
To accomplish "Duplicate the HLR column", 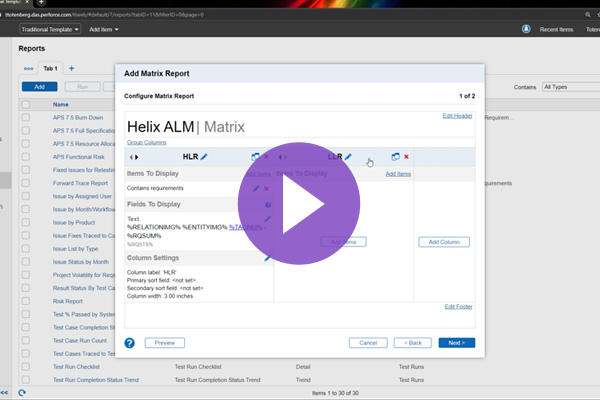I will (255, 157).
